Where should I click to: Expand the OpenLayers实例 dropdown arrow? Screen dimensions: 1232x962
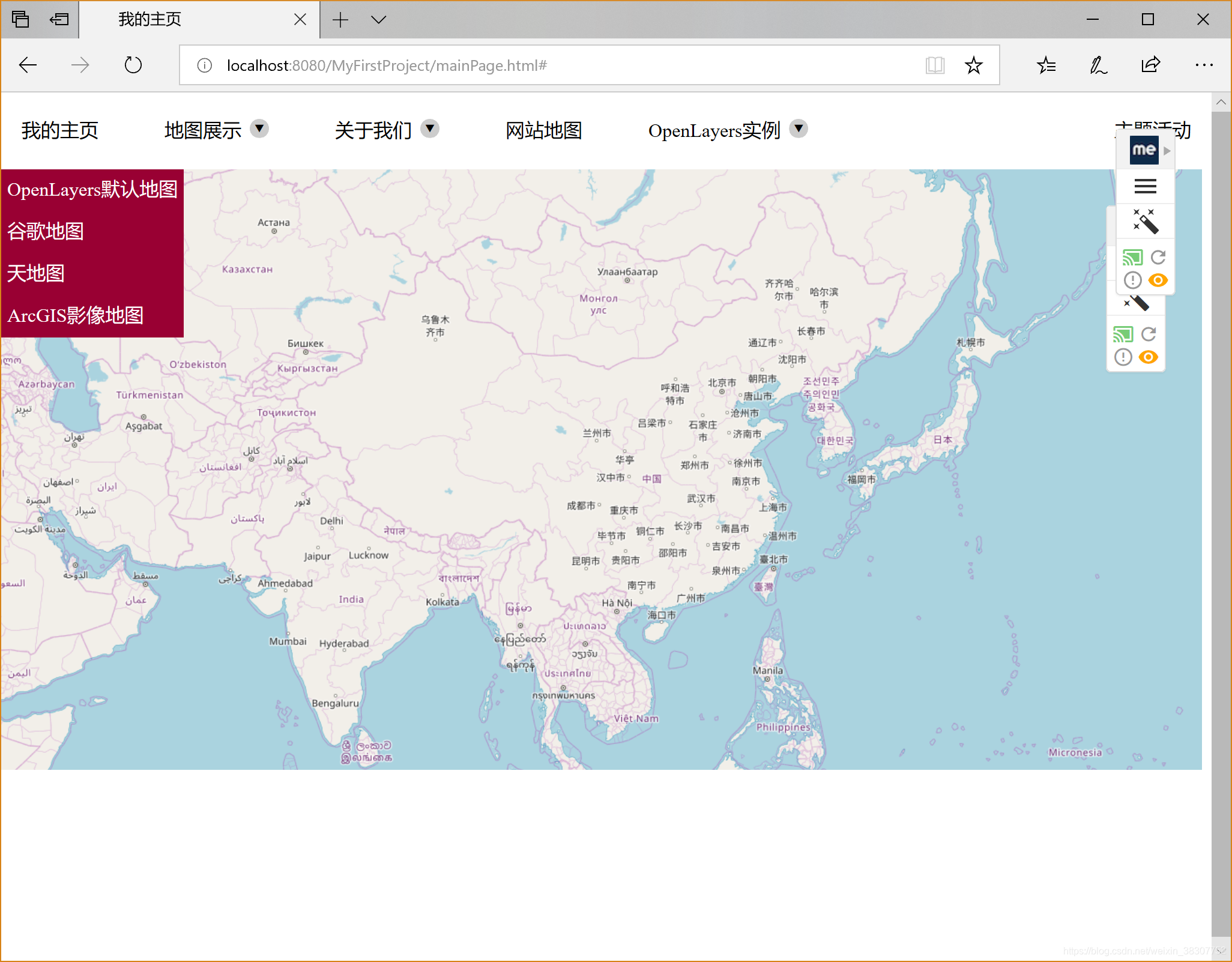point(799,129)
